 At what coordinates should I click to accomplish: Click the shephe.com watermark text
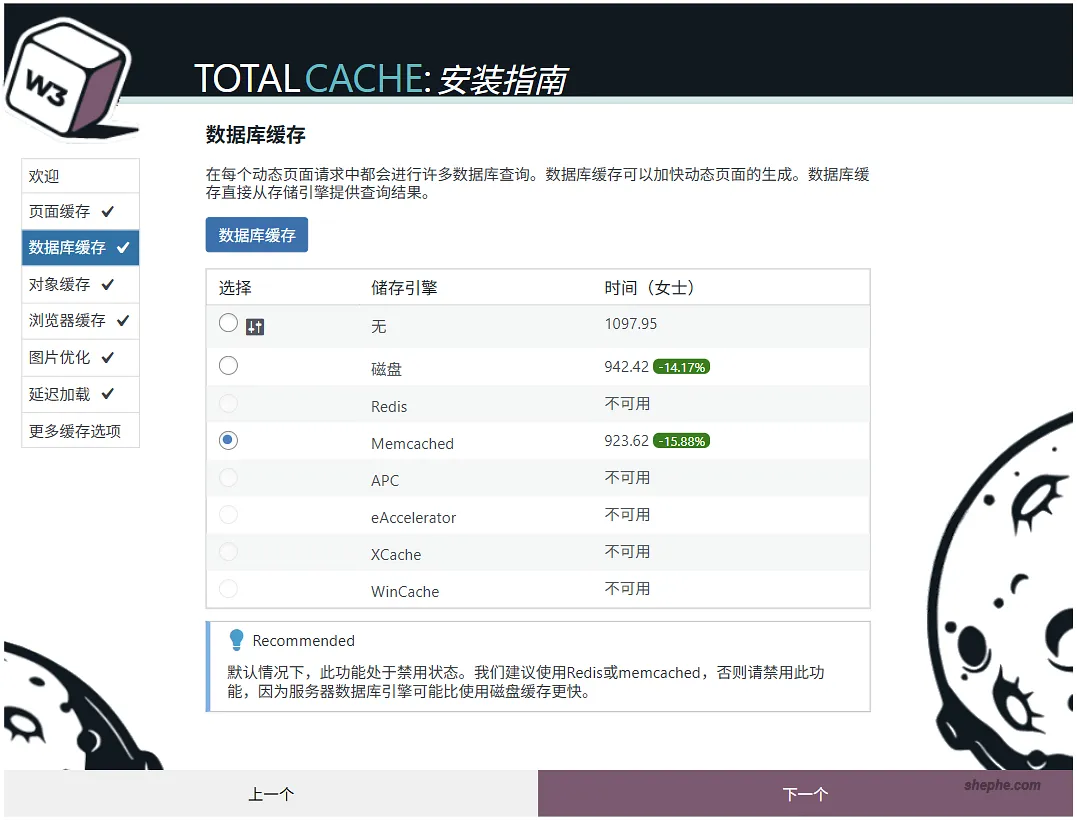click(1001, 784)
